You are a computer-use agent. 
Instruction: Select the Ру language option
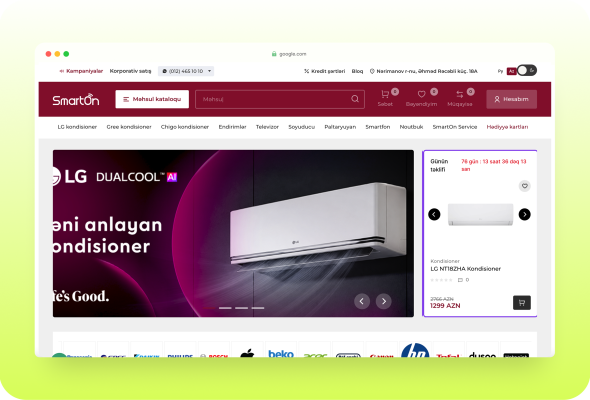pyautogui.click(x=500, y=71)
